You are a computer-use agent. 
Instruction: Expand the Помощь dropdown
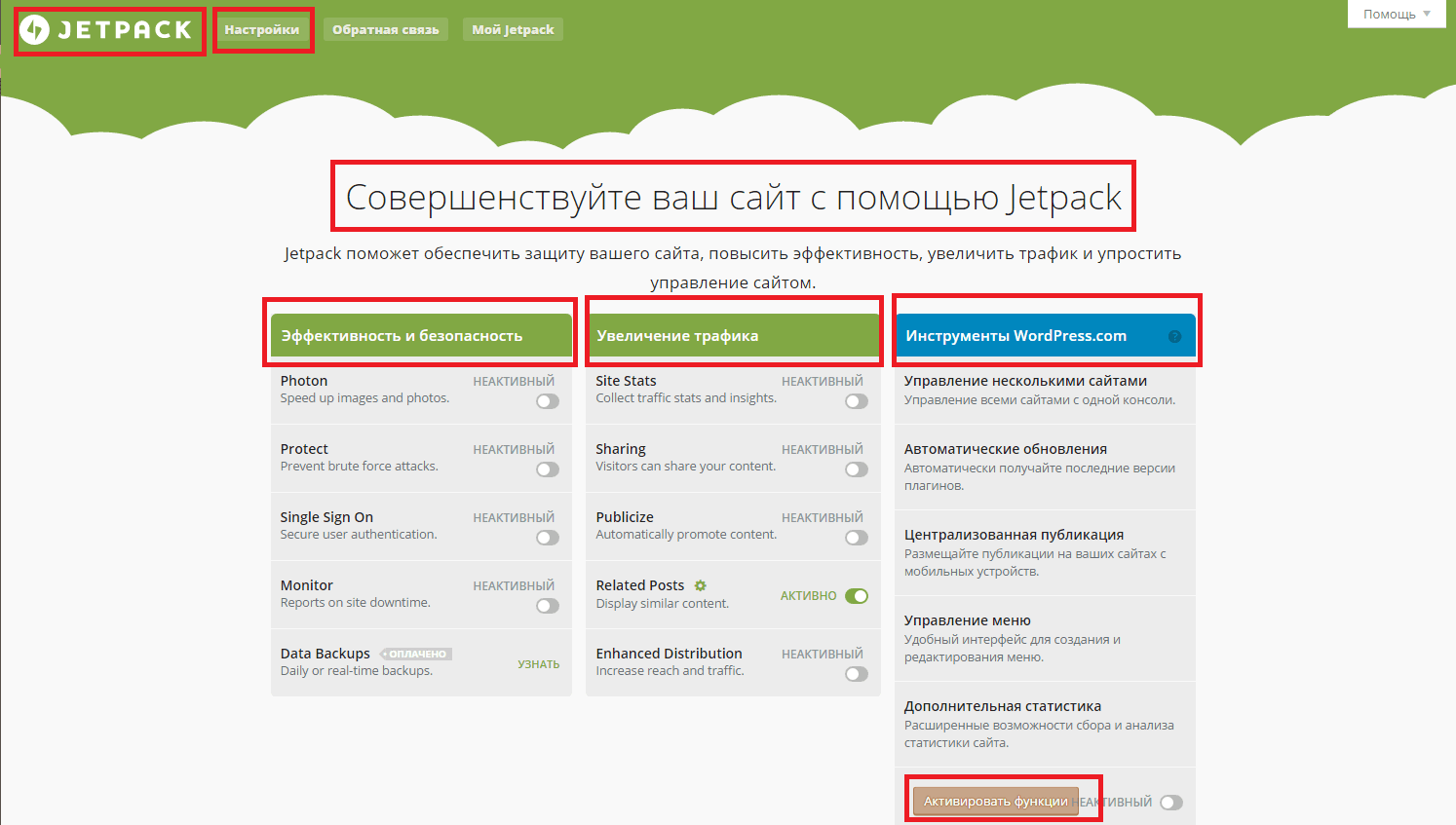(1397, 14)
